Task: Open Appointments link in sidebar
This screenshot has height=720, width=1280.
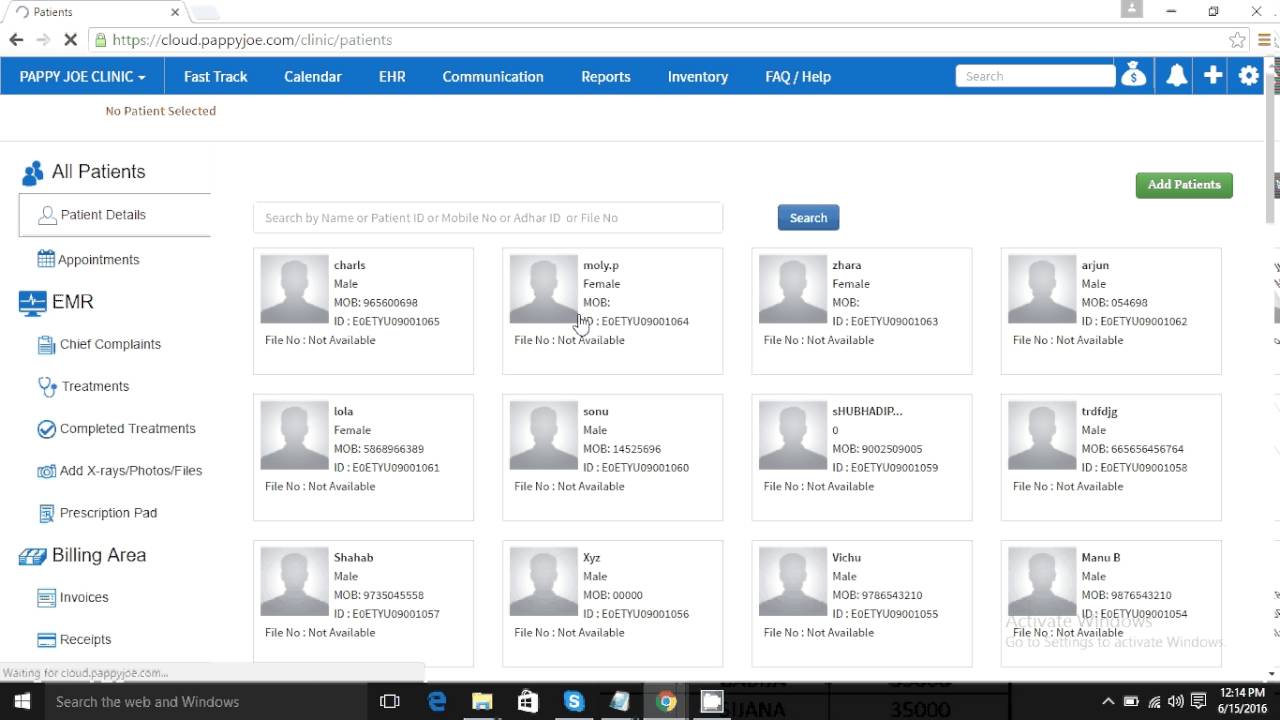Action: click(x=98, y=260)
